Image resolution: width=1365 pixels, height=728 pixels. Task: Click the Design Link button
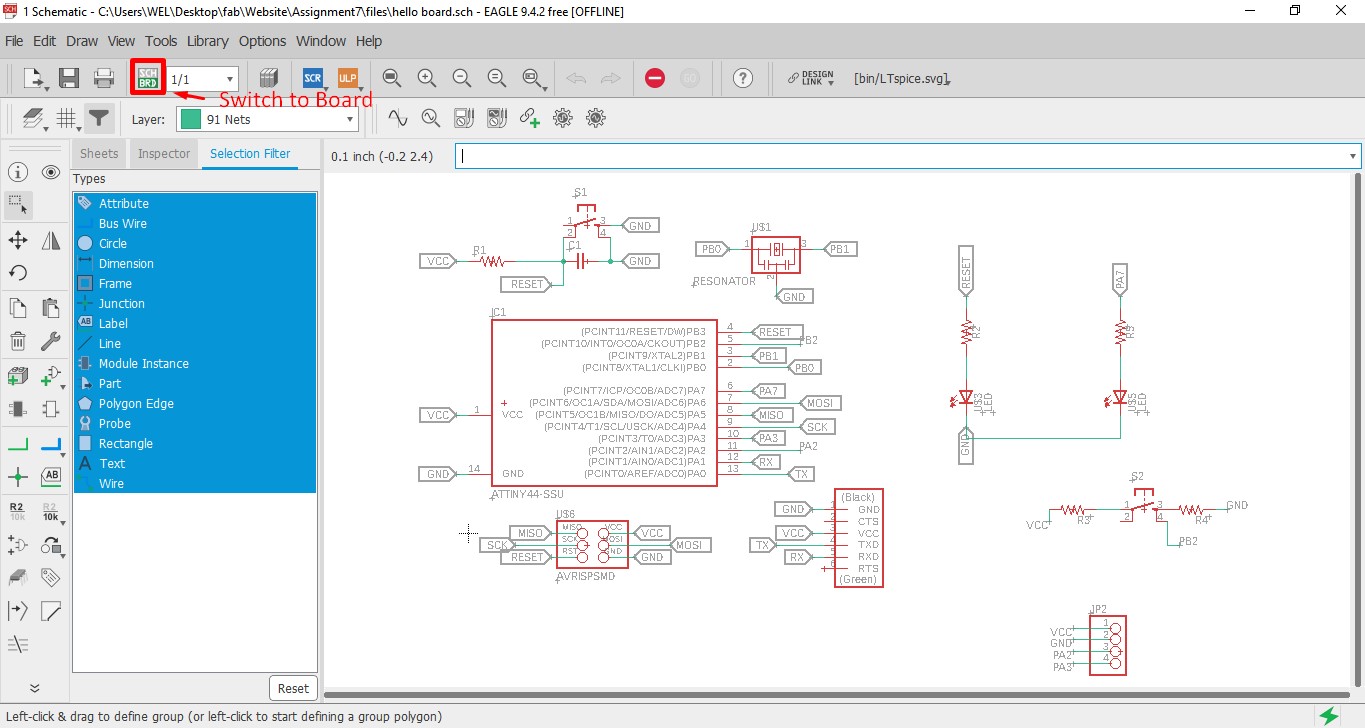point(810,78)
